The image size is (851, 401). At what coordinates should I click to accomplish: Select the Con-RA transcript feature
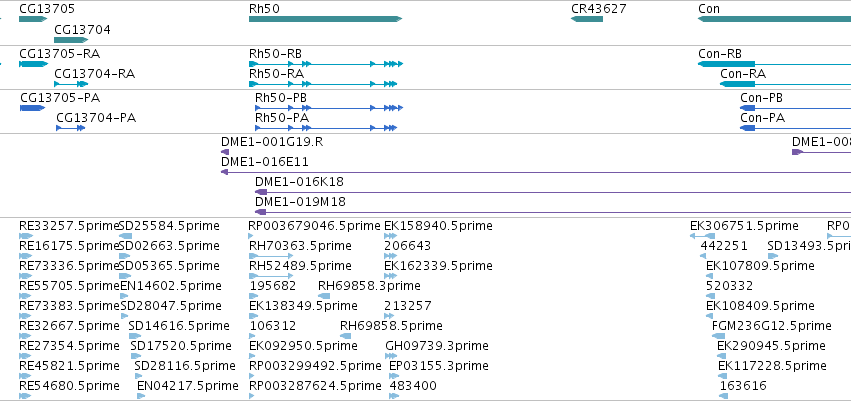pyautogui.click(x=785, y=84)
